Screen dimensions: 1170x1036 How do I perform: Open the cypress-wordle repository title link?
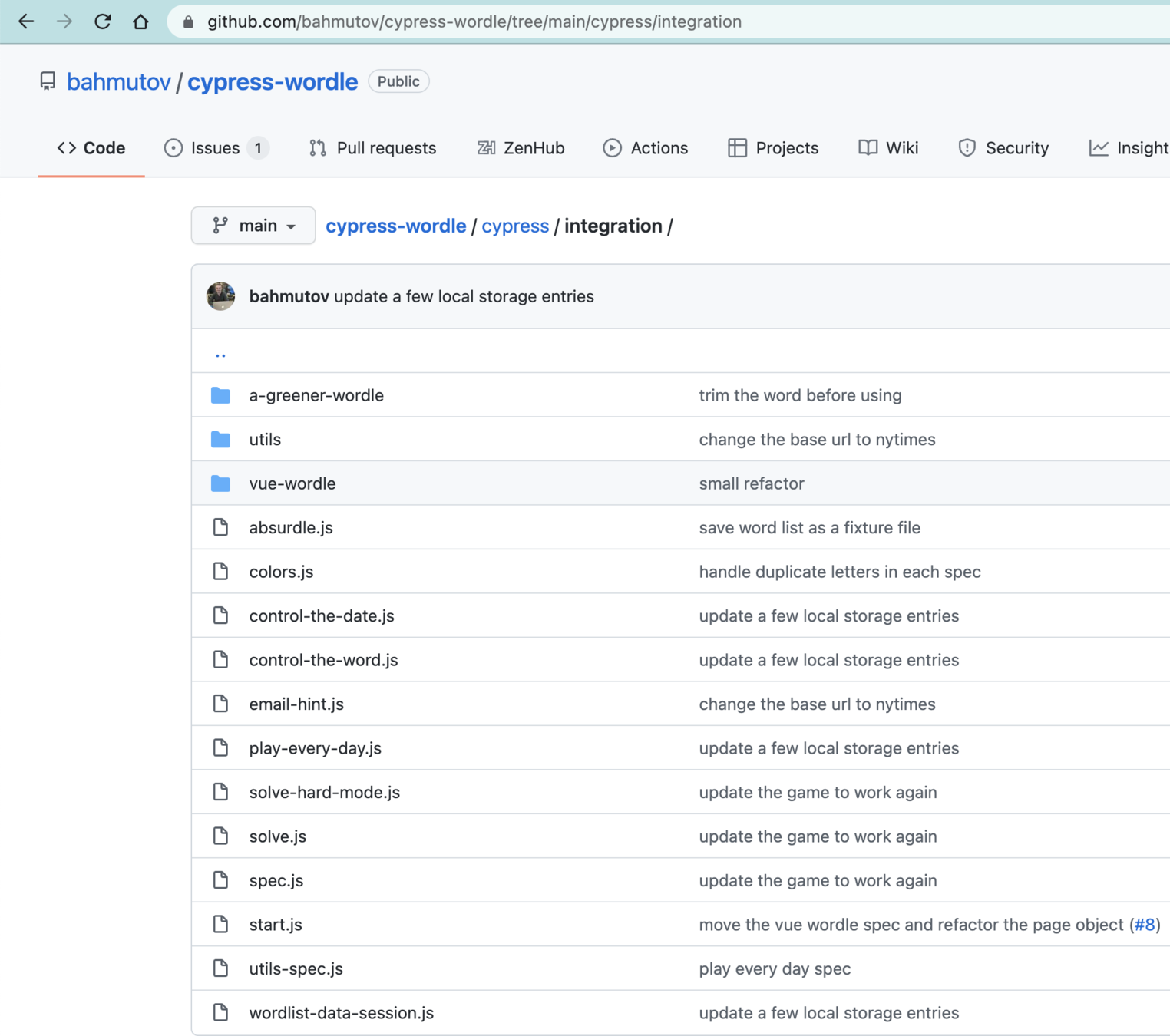click(x=273, y=81)
